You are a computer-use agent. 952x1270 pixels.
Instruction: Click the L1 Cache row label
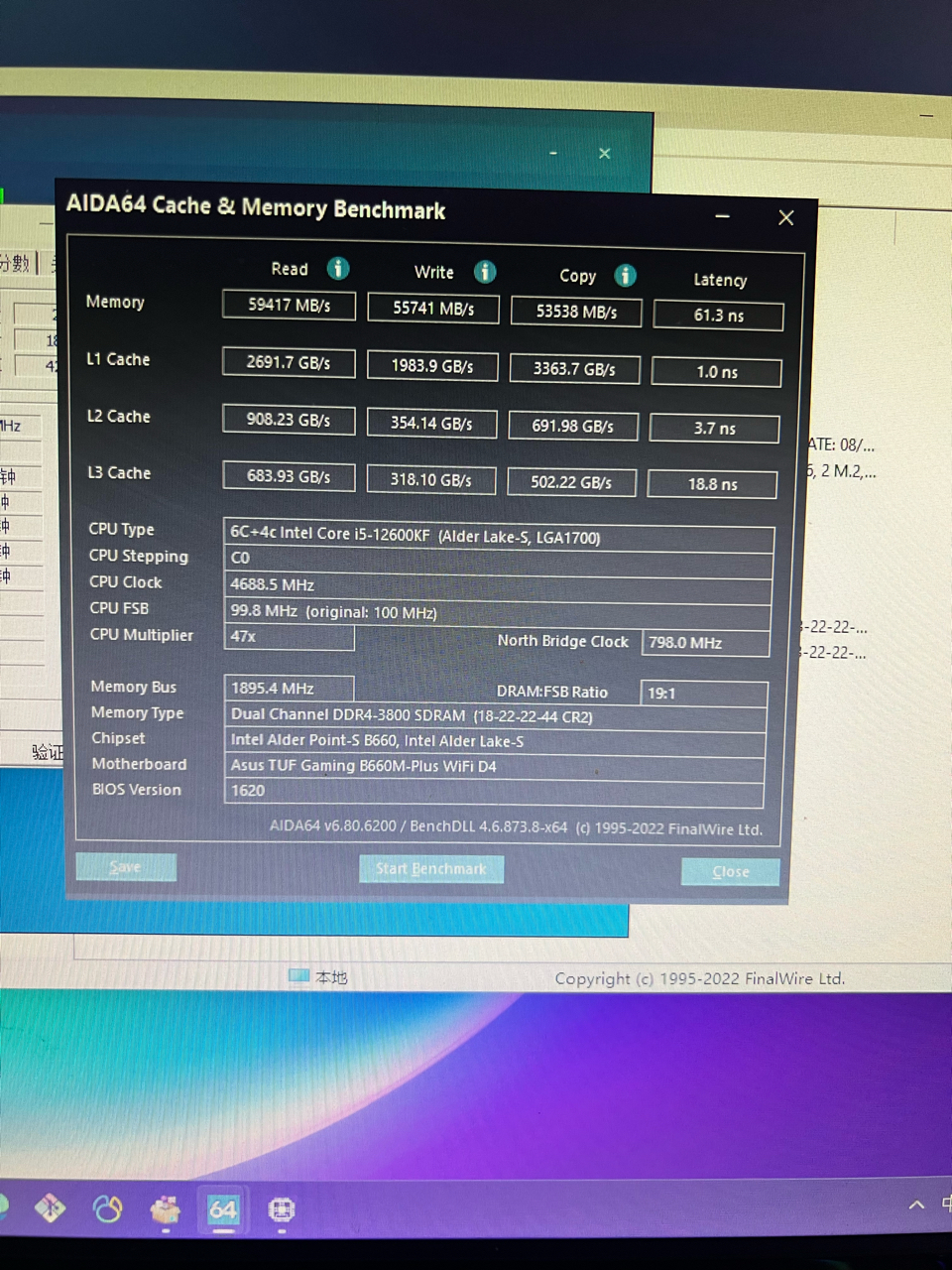(x=118, y=359)
